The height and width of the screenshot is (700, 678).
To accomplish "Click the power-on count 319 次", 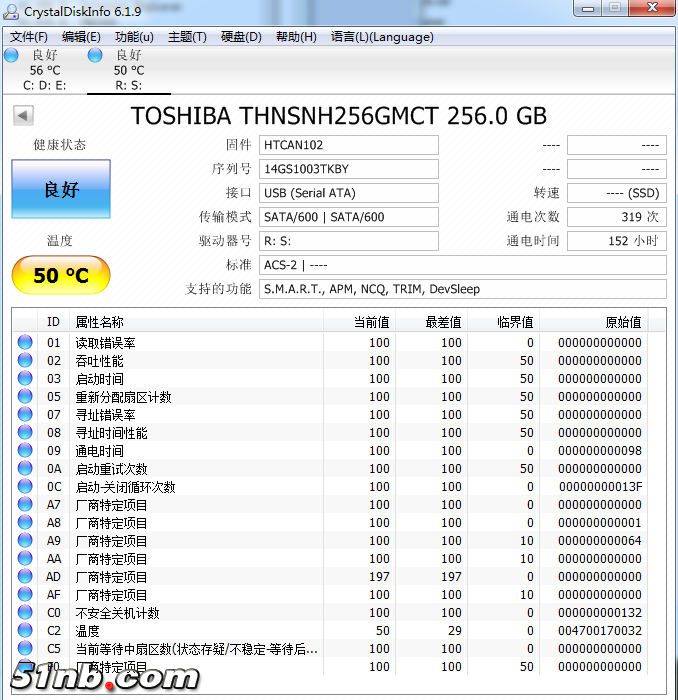I will (617, 217).
